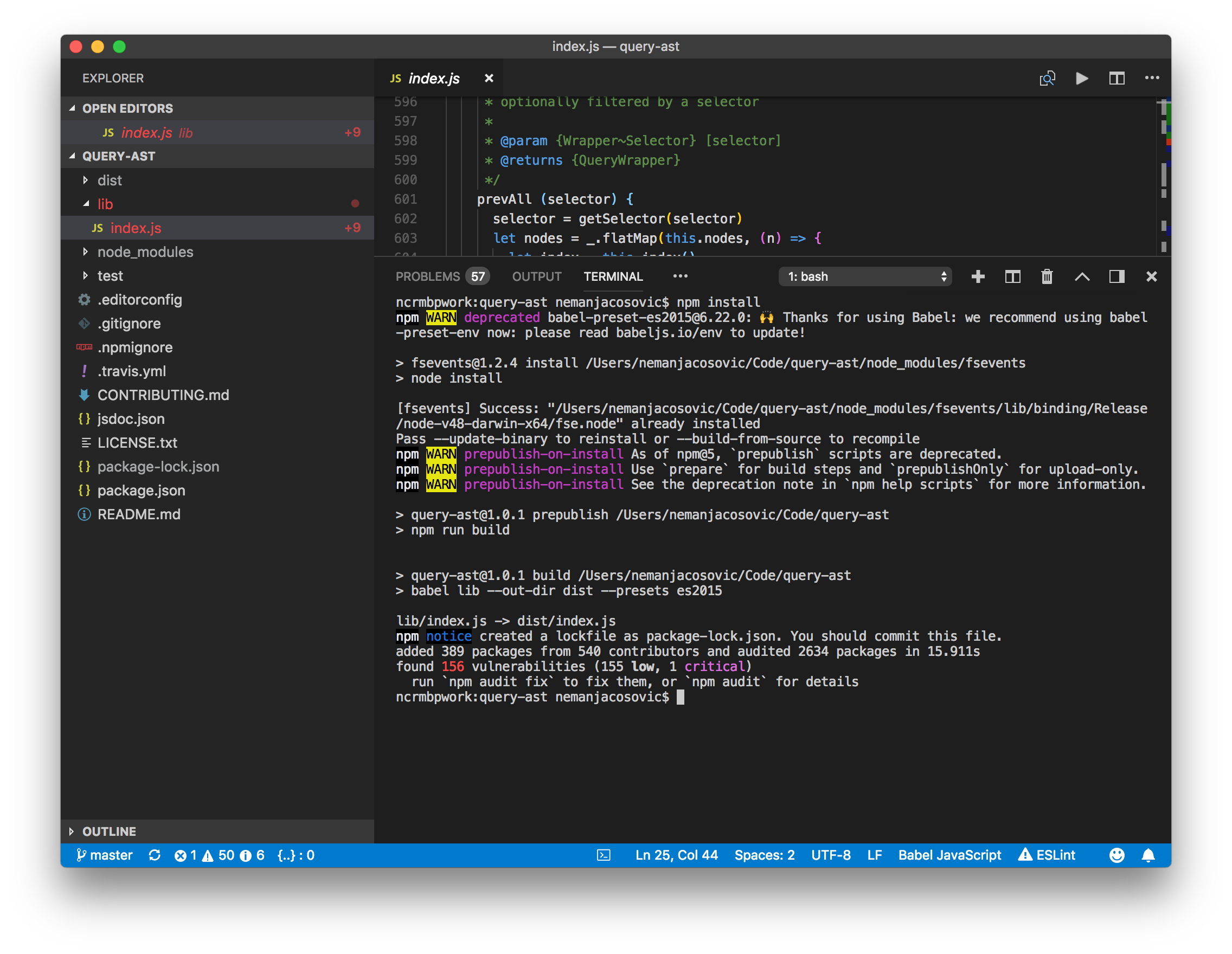Open the notifications bell
The image size is (1232, 954).
click(x=1149, y=855)
